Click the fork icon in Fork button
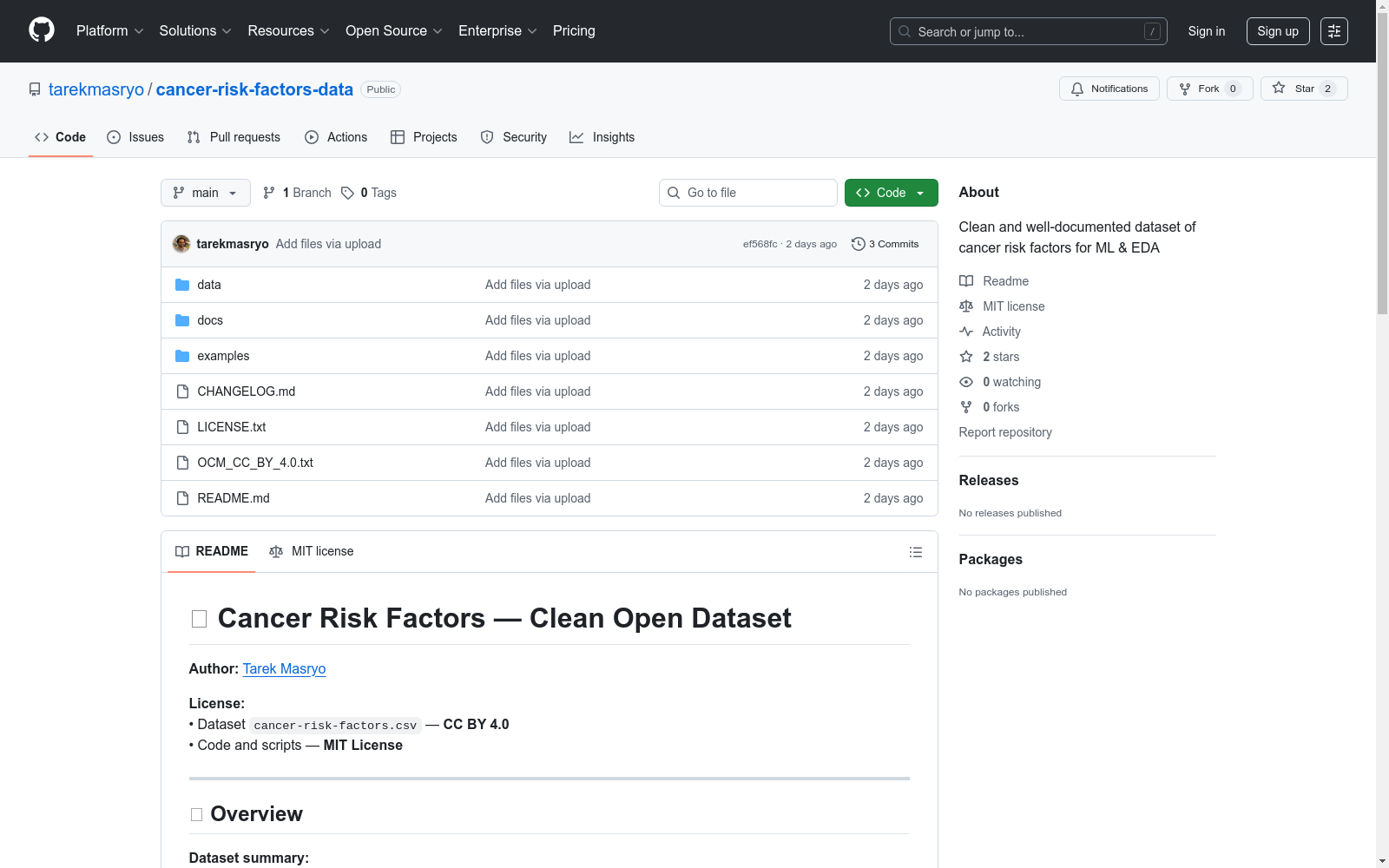Screen dimensions: 1389x868 coord(1185,89)
